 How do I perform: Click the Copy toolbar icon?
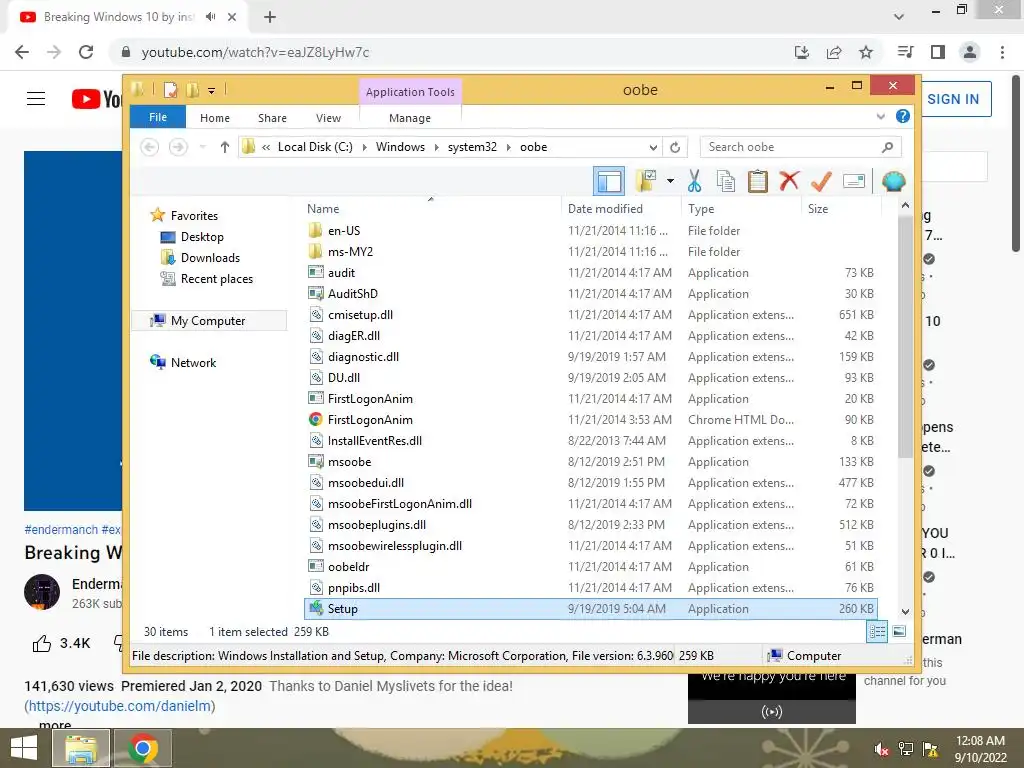coord(726,181)
